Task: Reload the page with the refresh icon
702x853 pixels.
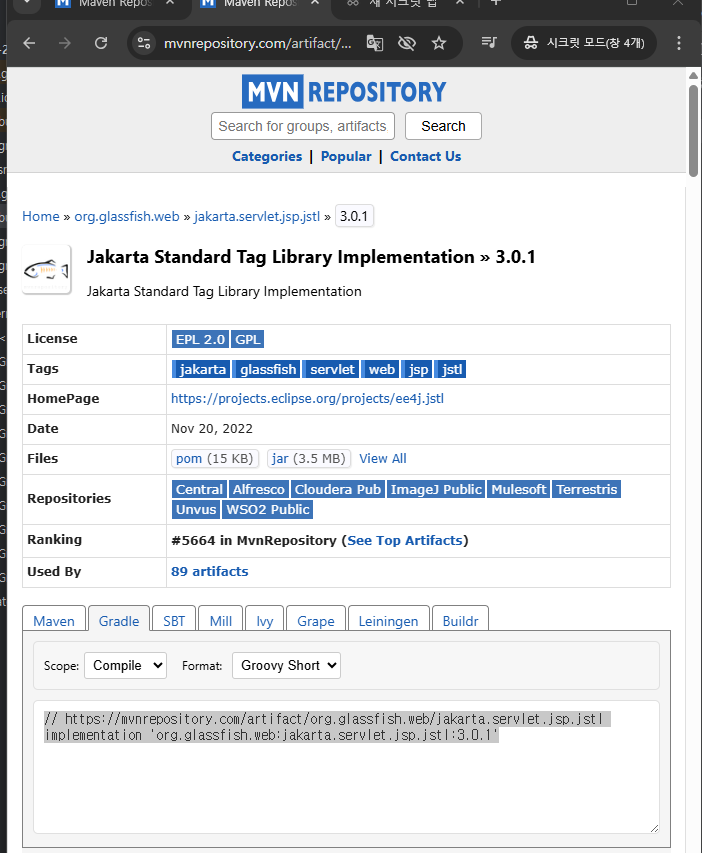Action: tap(101, 43)
